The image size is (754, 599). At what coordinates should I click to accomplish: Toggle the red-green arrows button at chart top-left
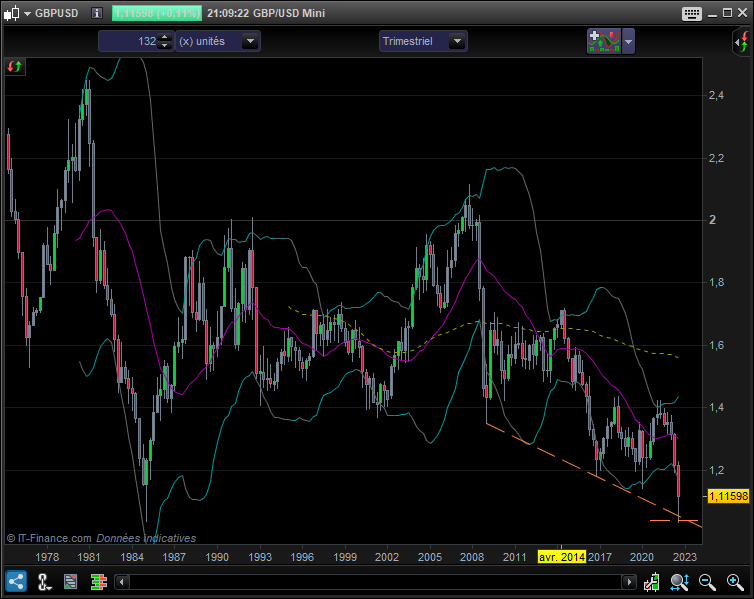coord(15,66)
